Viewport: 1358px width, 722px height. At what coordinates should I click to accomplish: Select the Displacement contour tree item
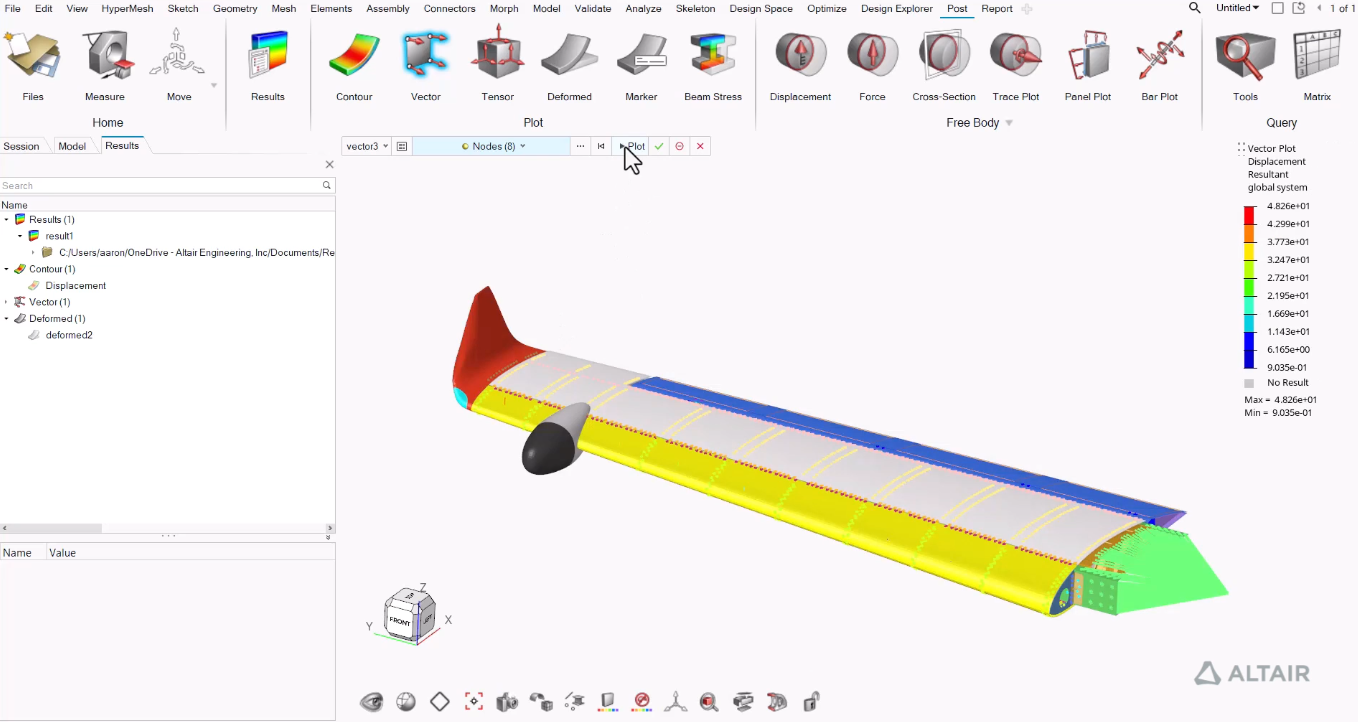click(x=75, y=286)
